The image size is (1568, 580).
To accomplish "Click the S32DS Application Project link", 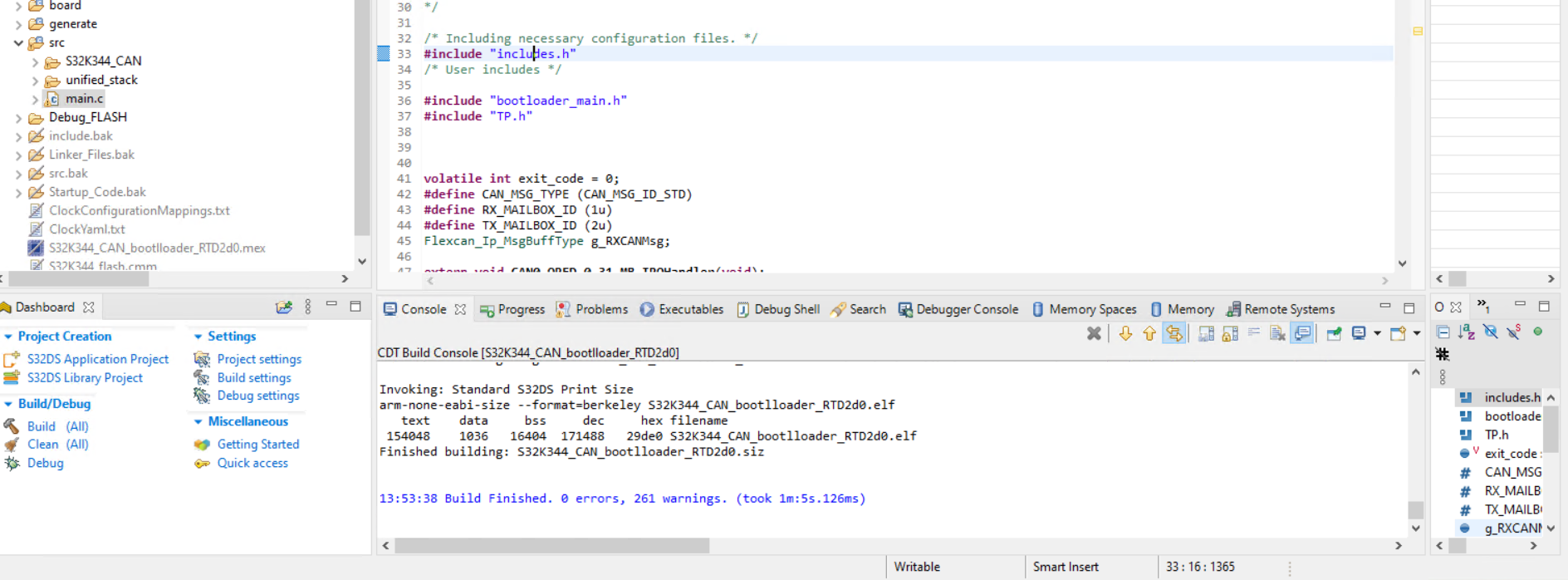I will tap(98, 359).
